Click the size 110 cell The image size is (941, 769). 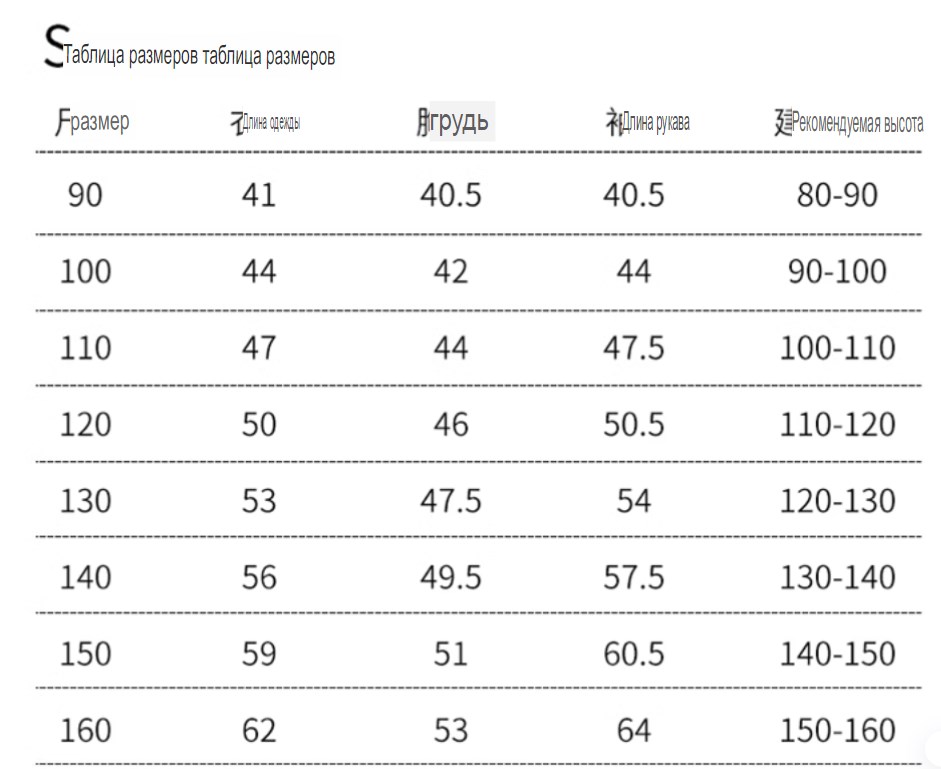(85, 348)
